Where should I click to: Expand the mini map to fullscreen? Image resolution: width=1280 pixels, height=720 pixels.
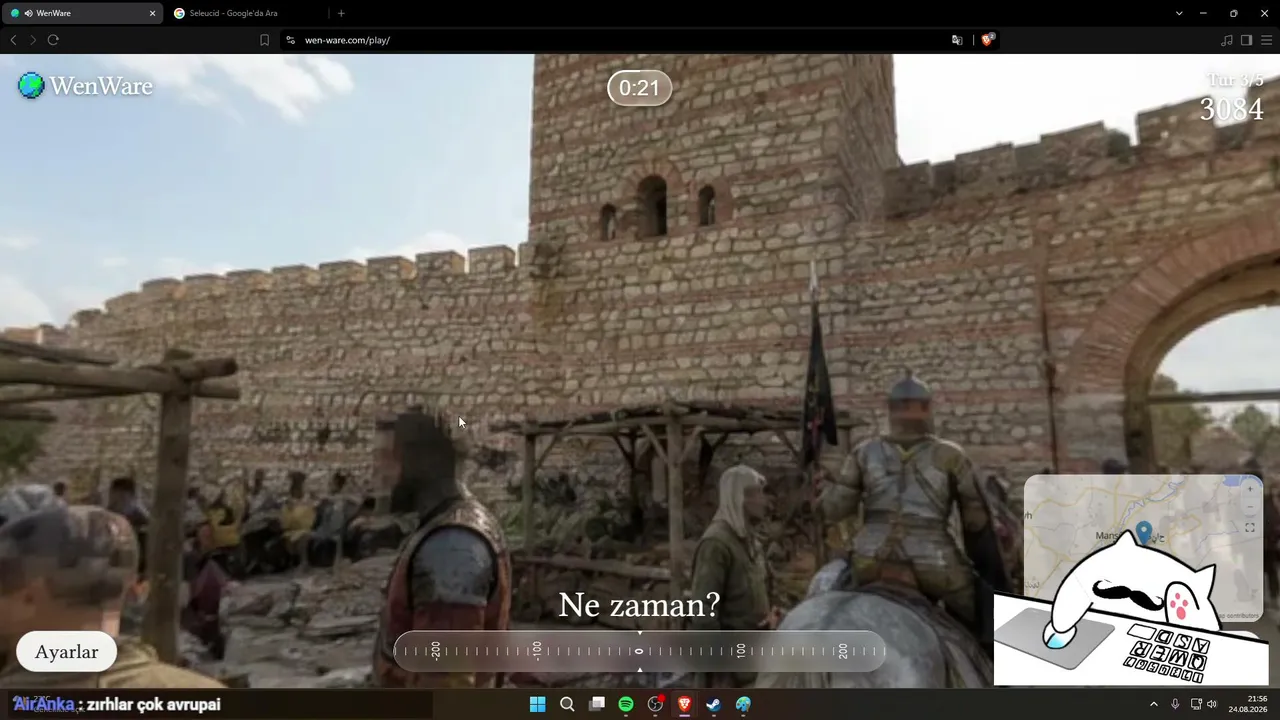pos(1249,528)
